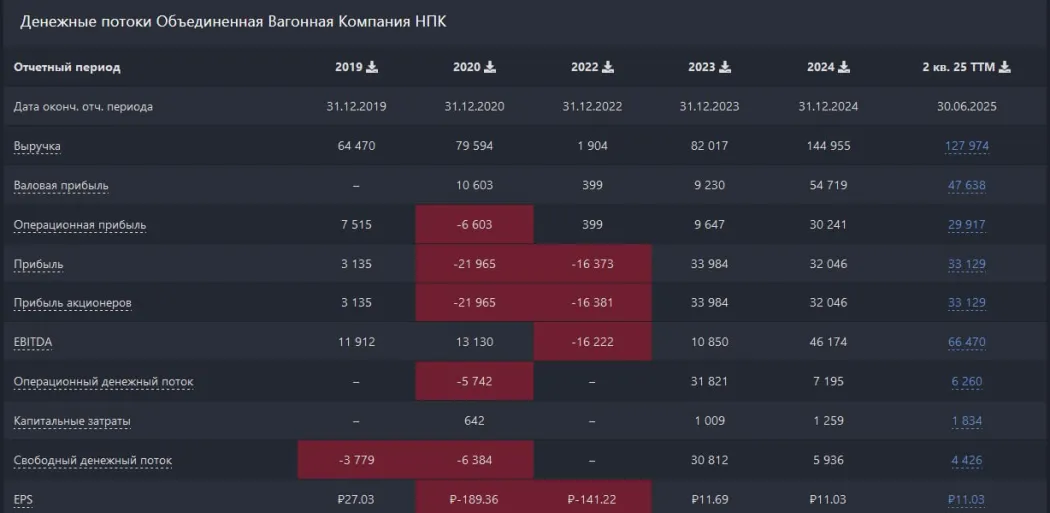
Task: Click the Прибыль акционеров label
Action: tap(72, 303)
